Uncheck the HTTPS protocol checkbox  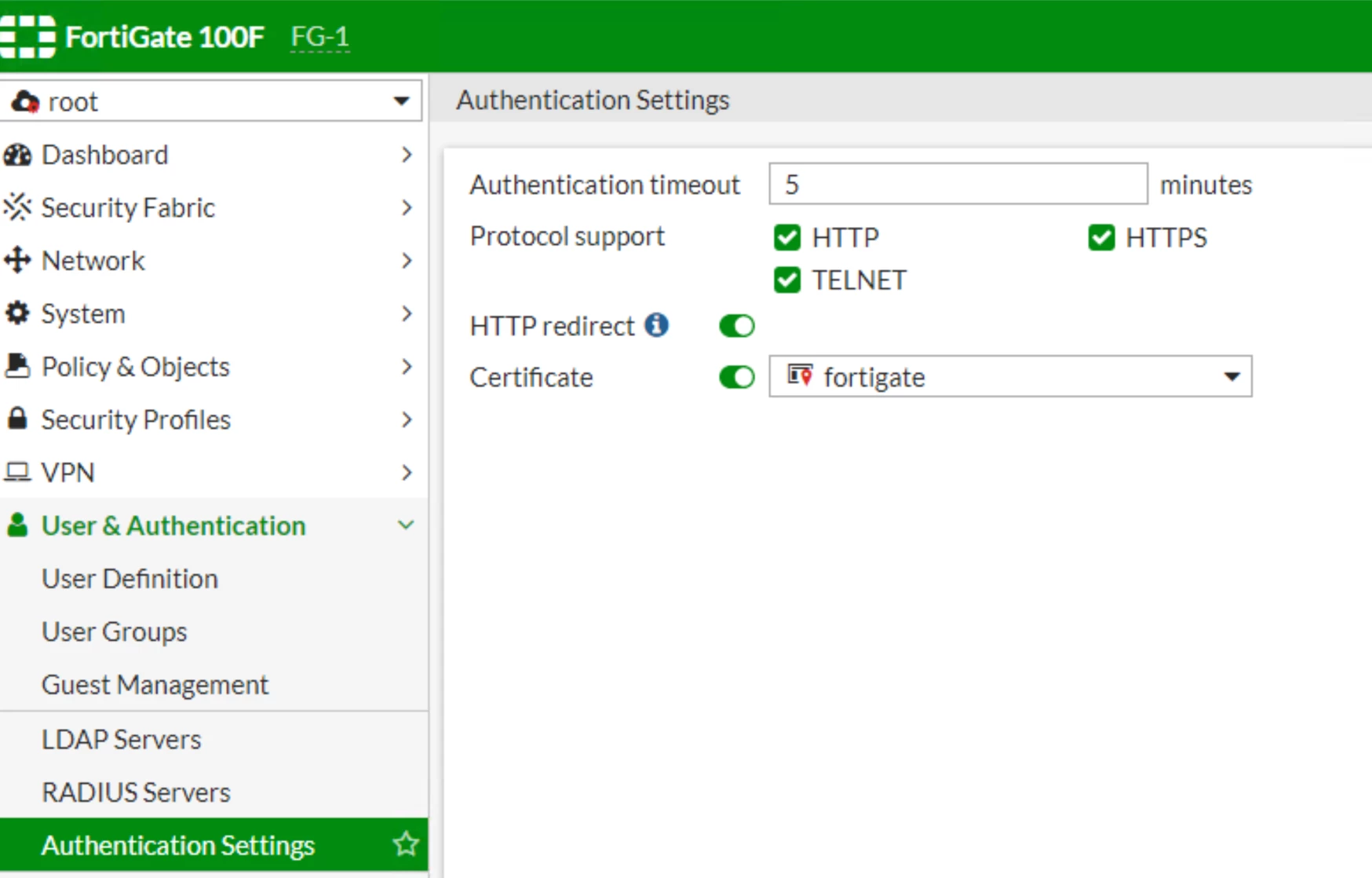[x=1101, y=237]
